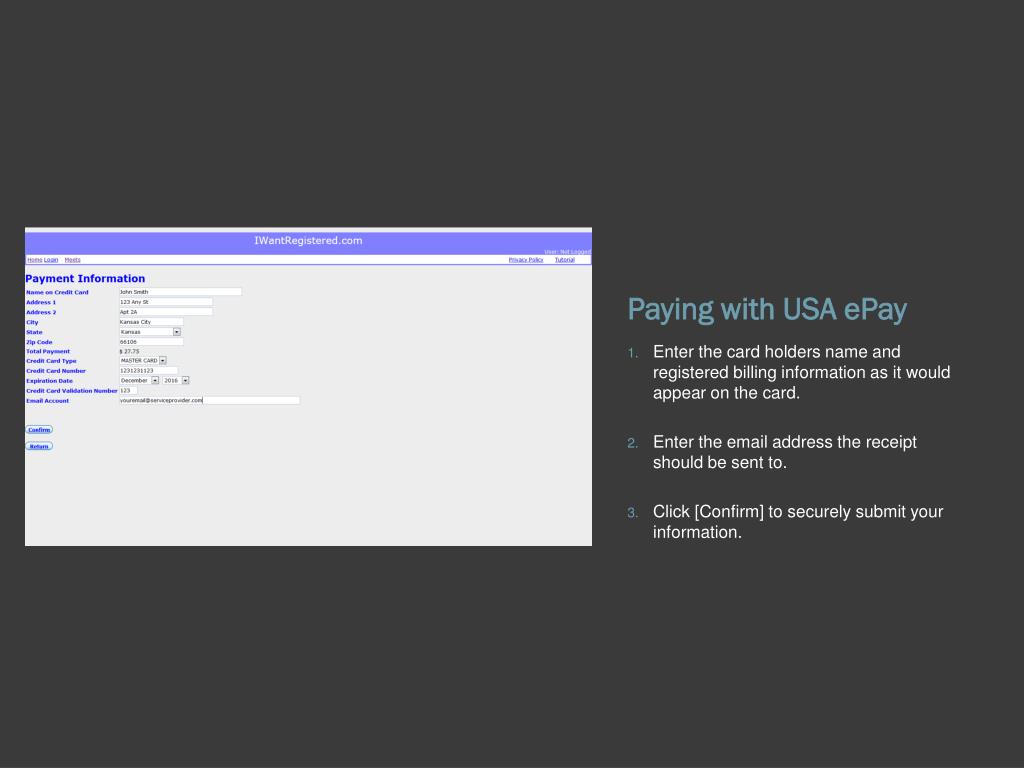This screenshot has width=1024, height=768.
Task: Open the expiration month dropdown showing December
Action: pyautogui.click(x=139, y=380)
